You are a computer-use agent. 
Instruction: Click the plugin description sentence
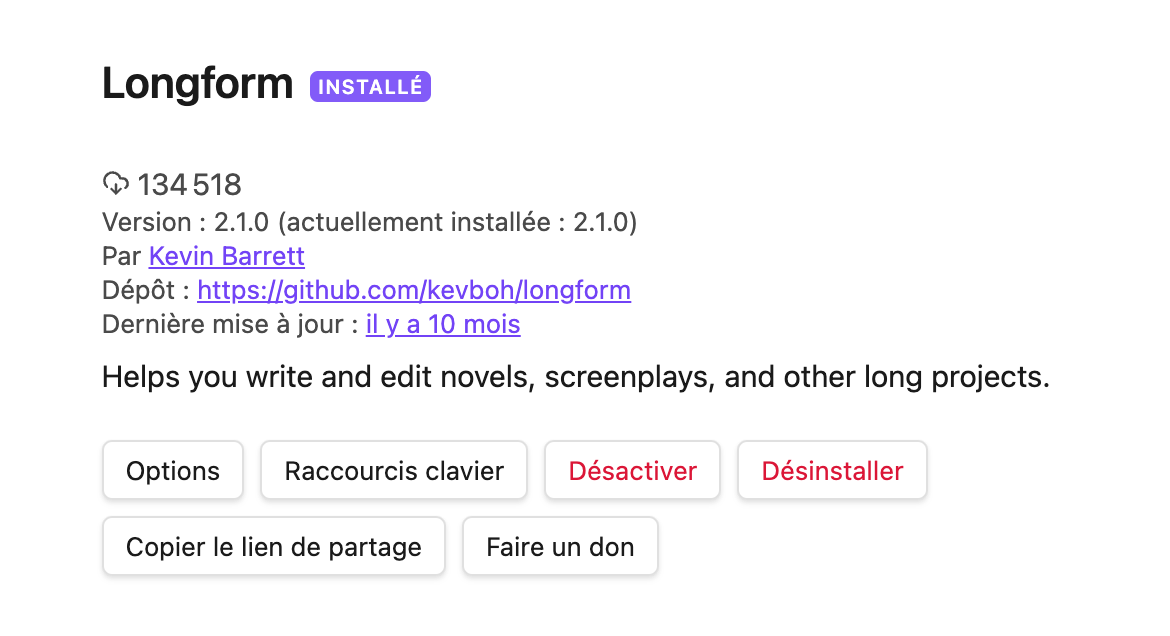(576, 378)
